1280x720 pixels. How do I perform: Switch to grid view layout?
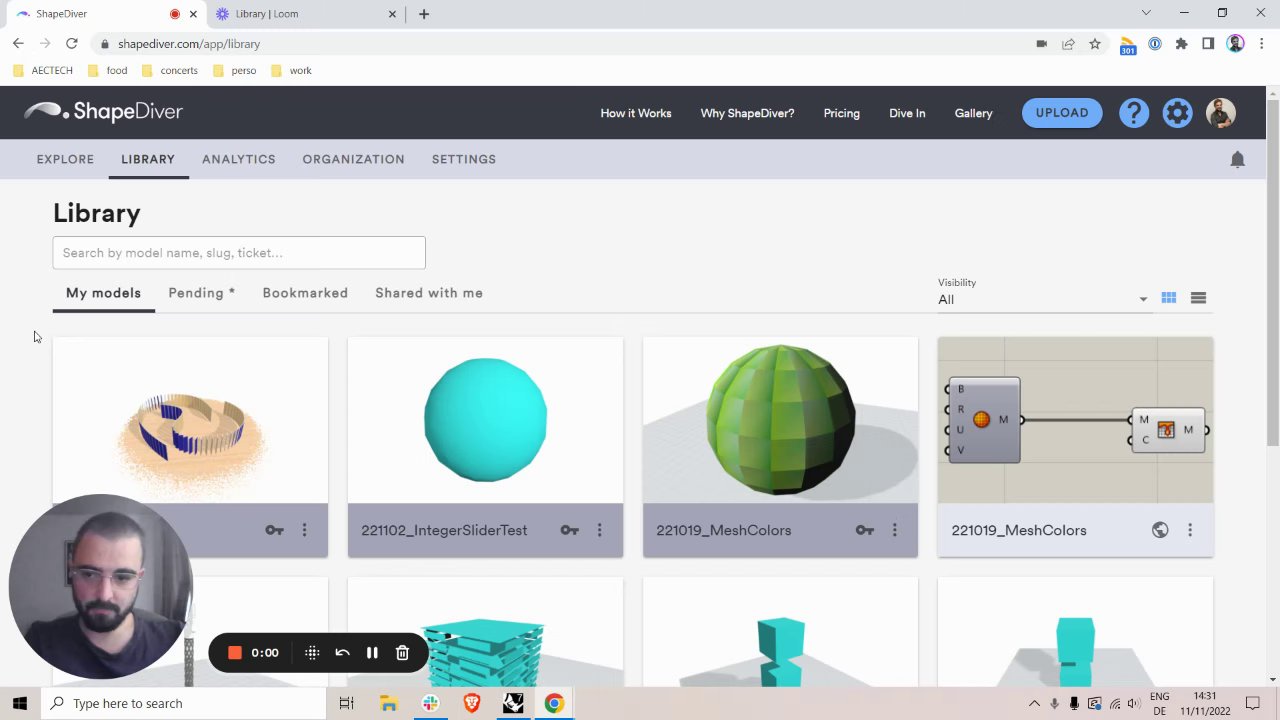click(1168, 298)
